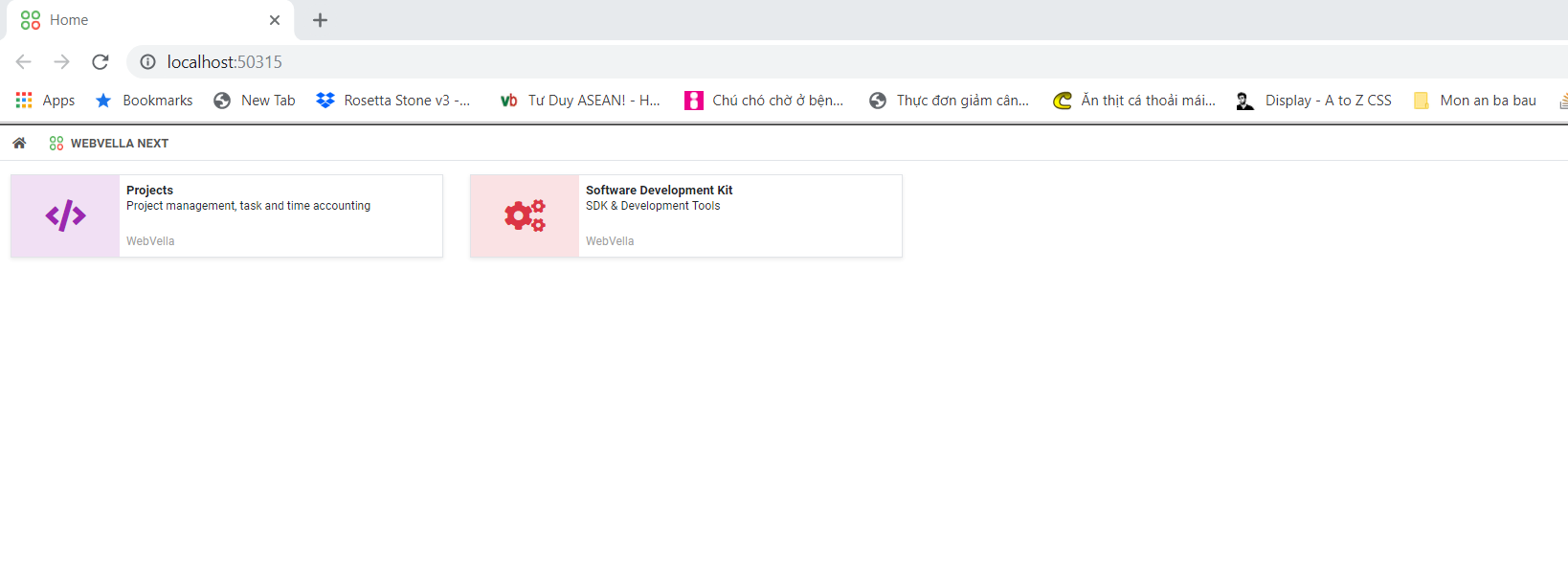The image size is (1568, 564).
Task: Open the New Tab bookmark
Action: (x=255, y=101)
